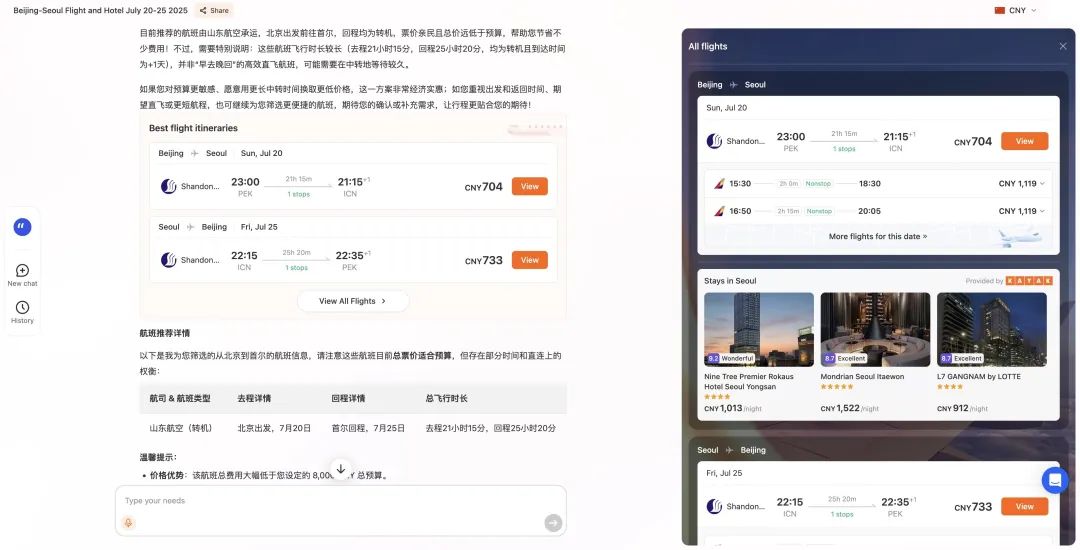The image size is (1080, 550).
Task: Click table cell 北京出发，7月20日
Action: [274, 428]
